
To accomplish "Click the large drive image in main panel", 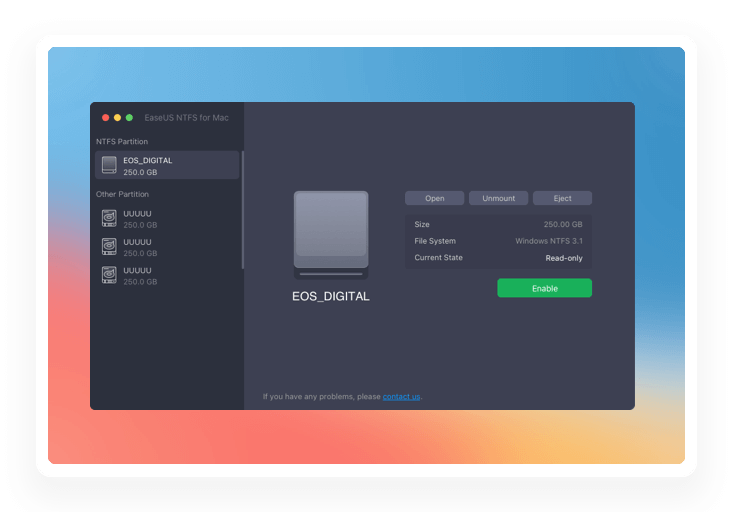I will (330, 234).
